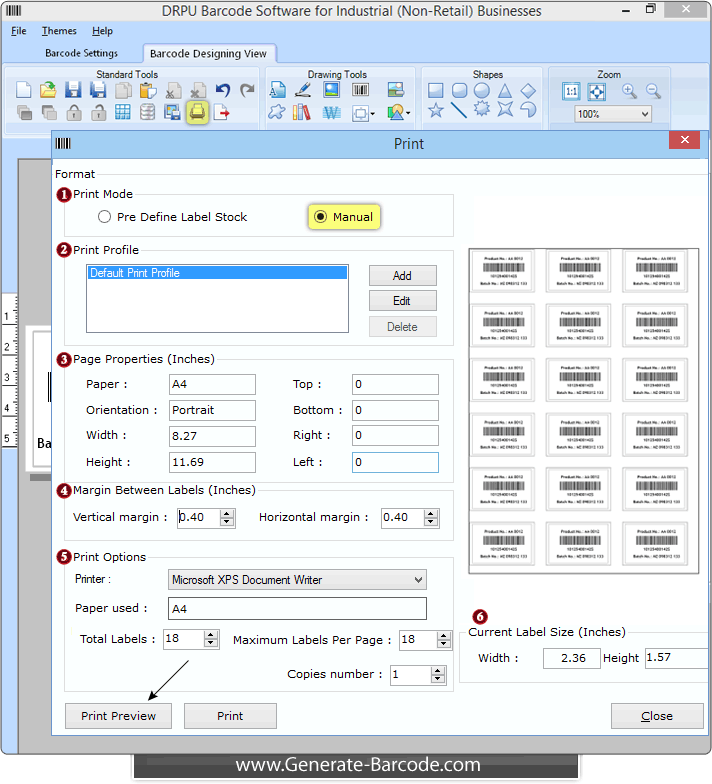Click the Redo arrow icon
Screen dimensions: 712x784
[247, 90]
